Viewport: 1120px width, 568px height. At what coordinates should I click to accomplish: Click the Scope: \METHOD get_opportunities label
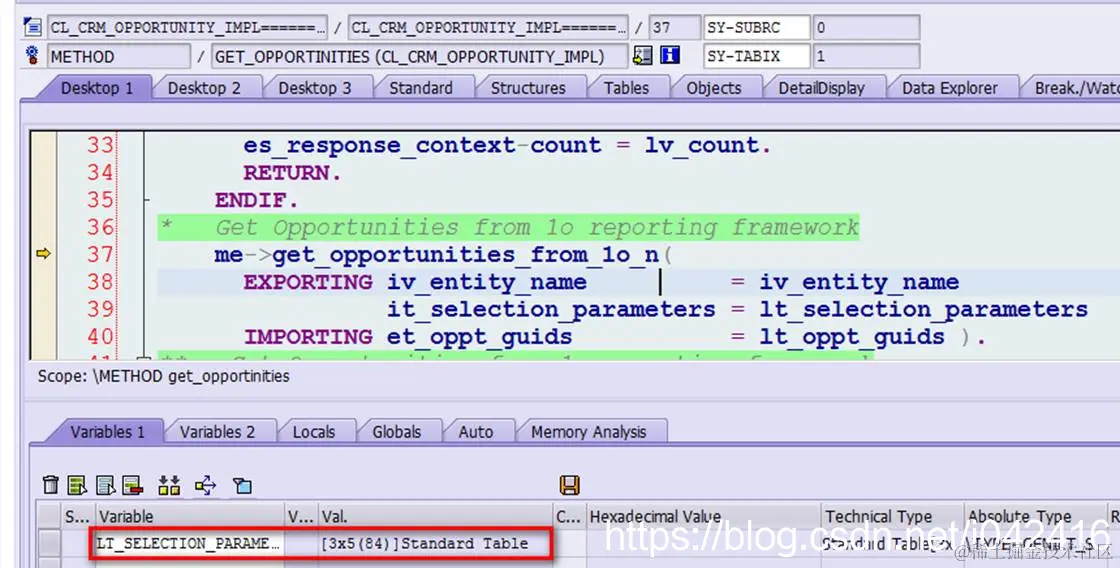164,376
